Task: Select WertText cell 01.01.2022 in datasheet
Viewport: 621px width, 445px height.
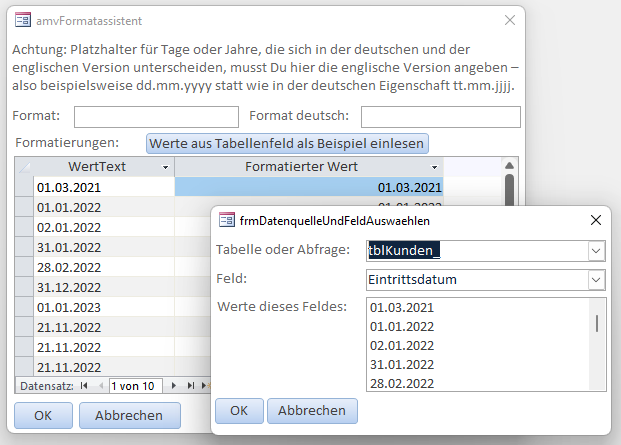Action: tap(104, 207)
